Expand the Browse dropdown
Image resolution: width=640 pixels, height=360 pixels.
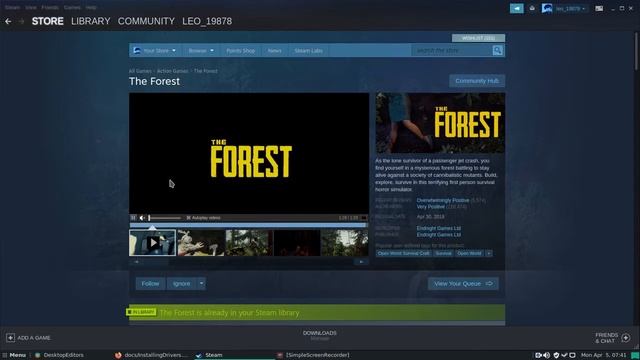(x=201, y=51)
